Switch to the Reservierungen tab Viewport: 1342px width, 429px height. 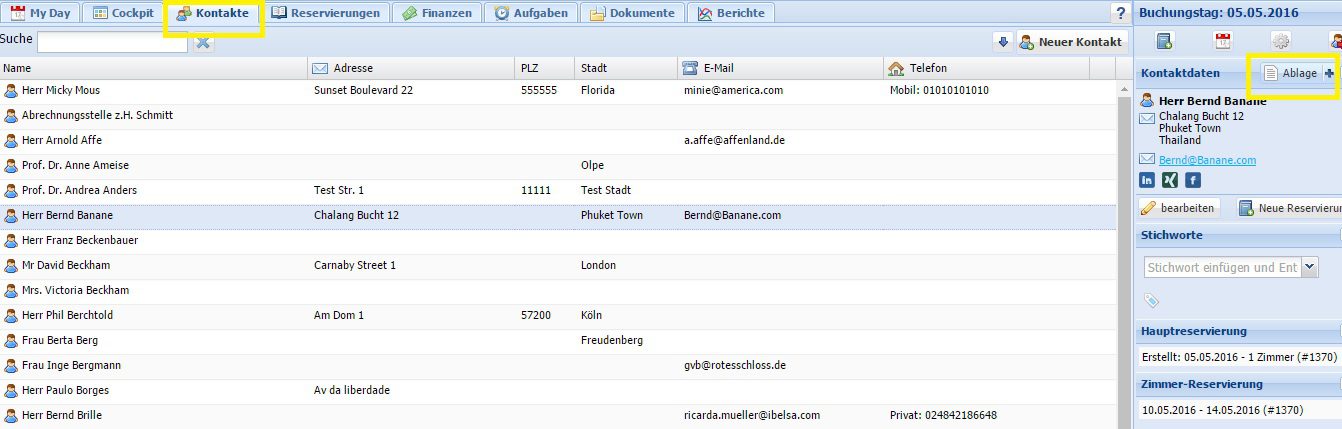point(325,13)
